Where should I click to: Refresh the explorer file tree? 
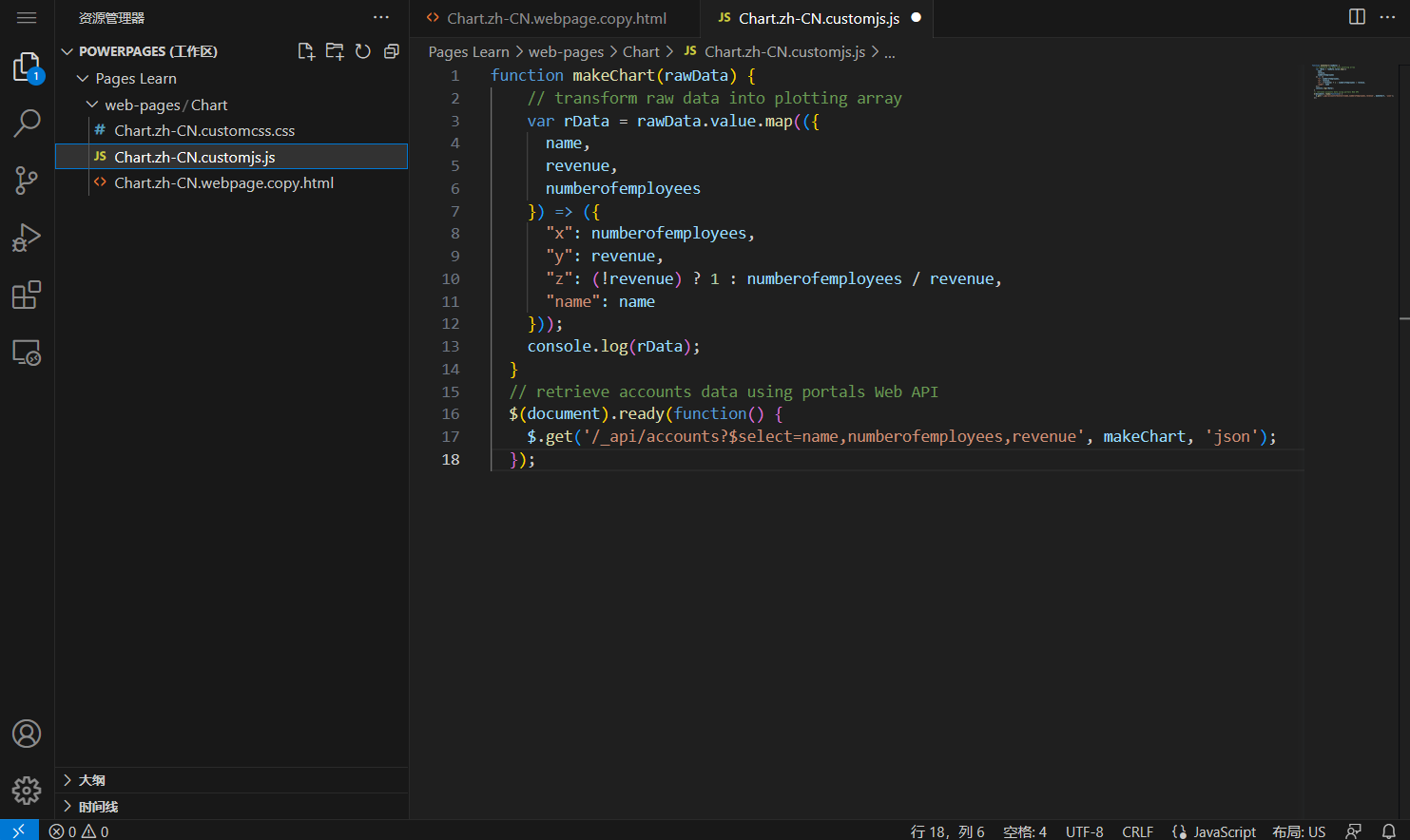(x=363, y=51)
